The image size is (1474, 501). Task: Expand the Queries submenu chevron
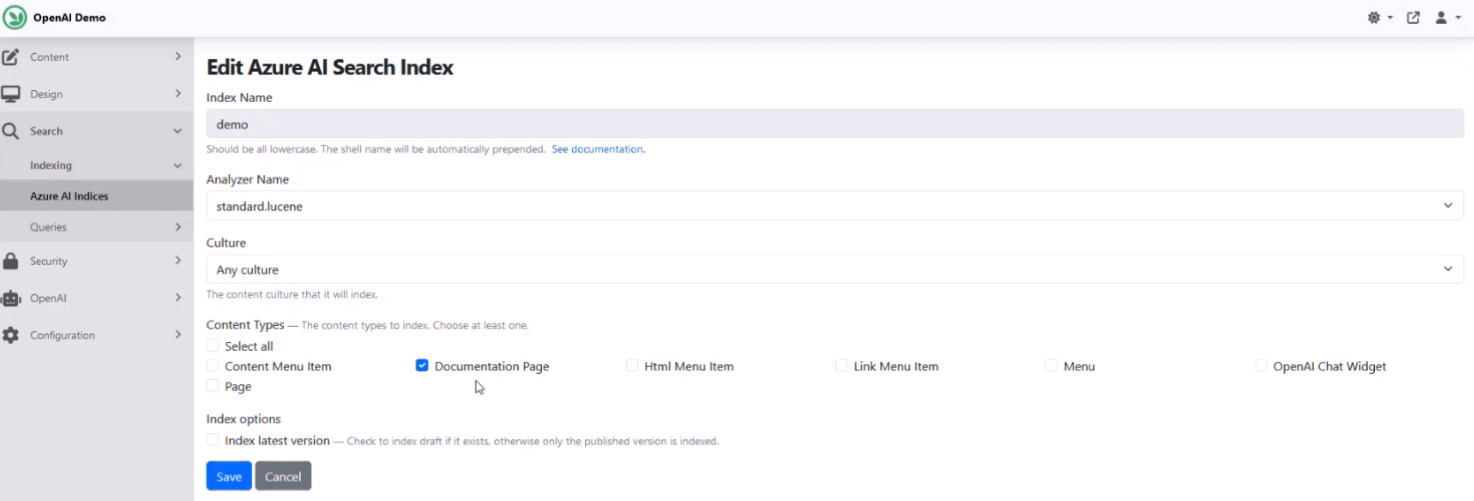click(x=178, y=227)
